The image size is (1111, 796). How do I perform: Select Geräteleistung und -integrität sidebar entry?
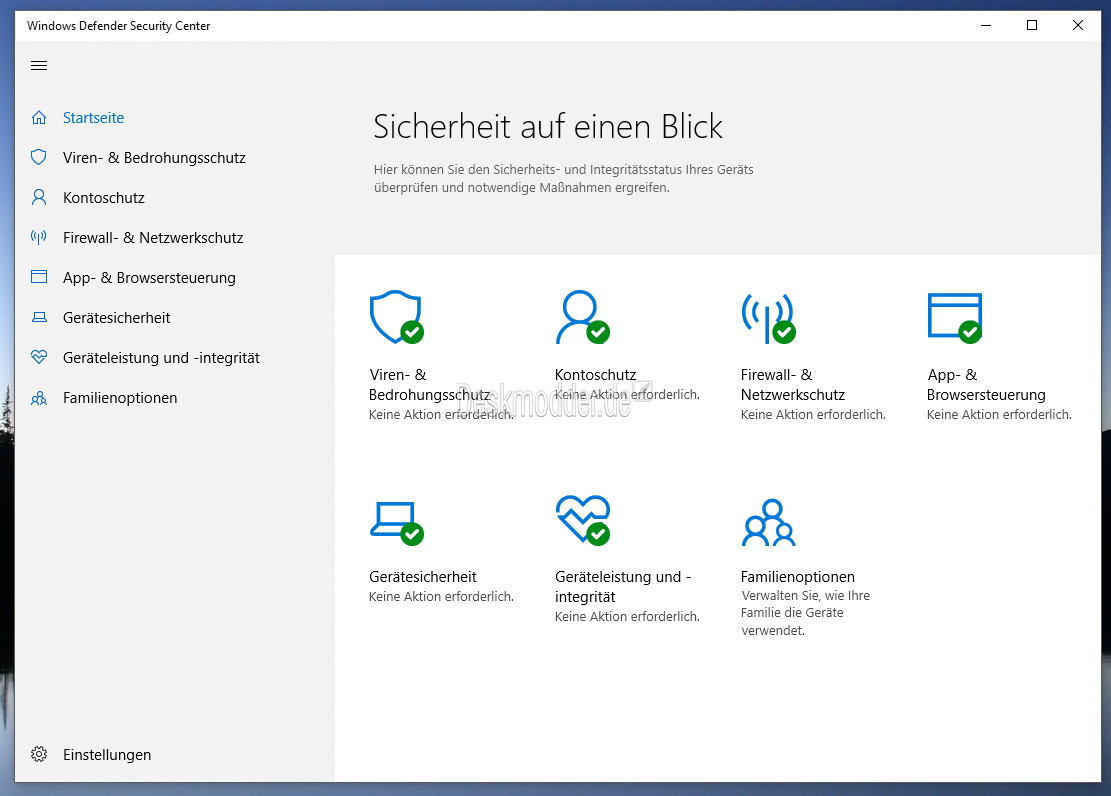[162, 358]
